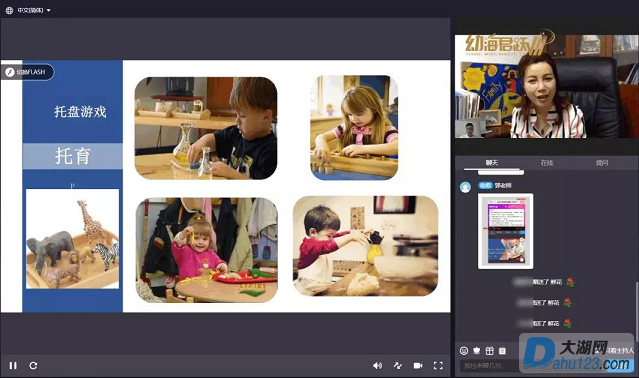Viewport: 639px width, 378px height.
Task: Open the shared image thumbnail in chat
Action: pos(505,231)
